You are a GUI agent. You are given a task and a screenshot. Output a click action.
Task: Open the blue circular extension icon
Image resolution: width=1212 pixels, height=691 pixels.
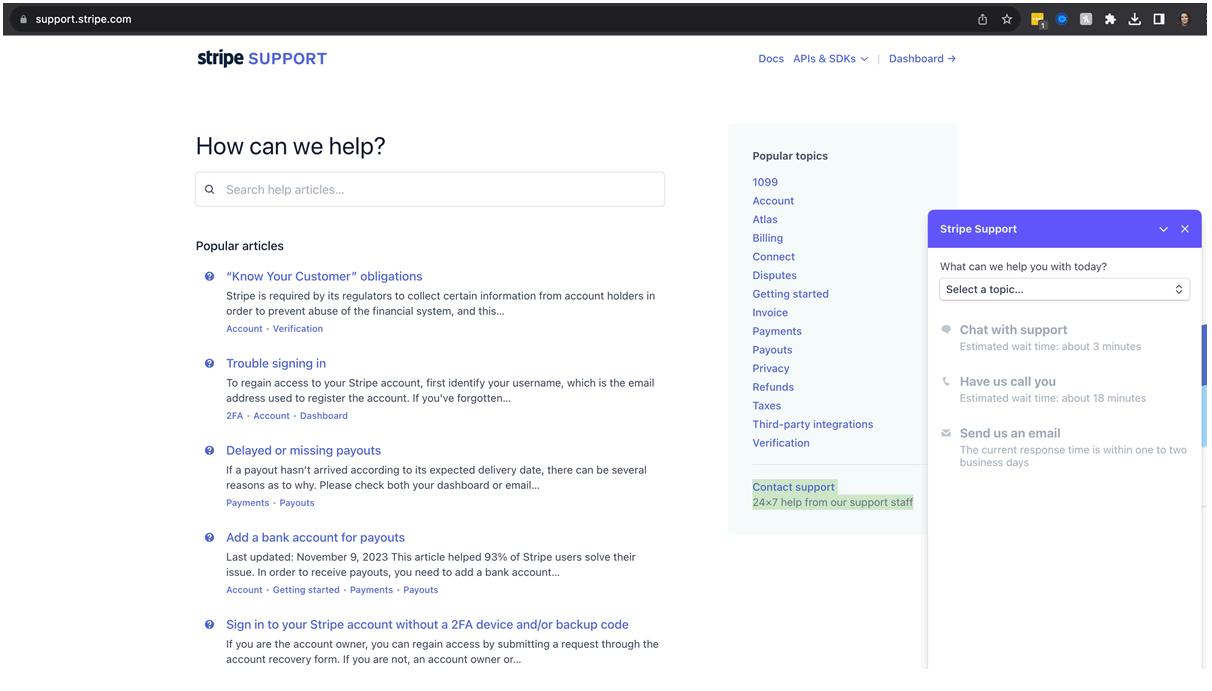pyautogui.click(x=1062, y=19)
